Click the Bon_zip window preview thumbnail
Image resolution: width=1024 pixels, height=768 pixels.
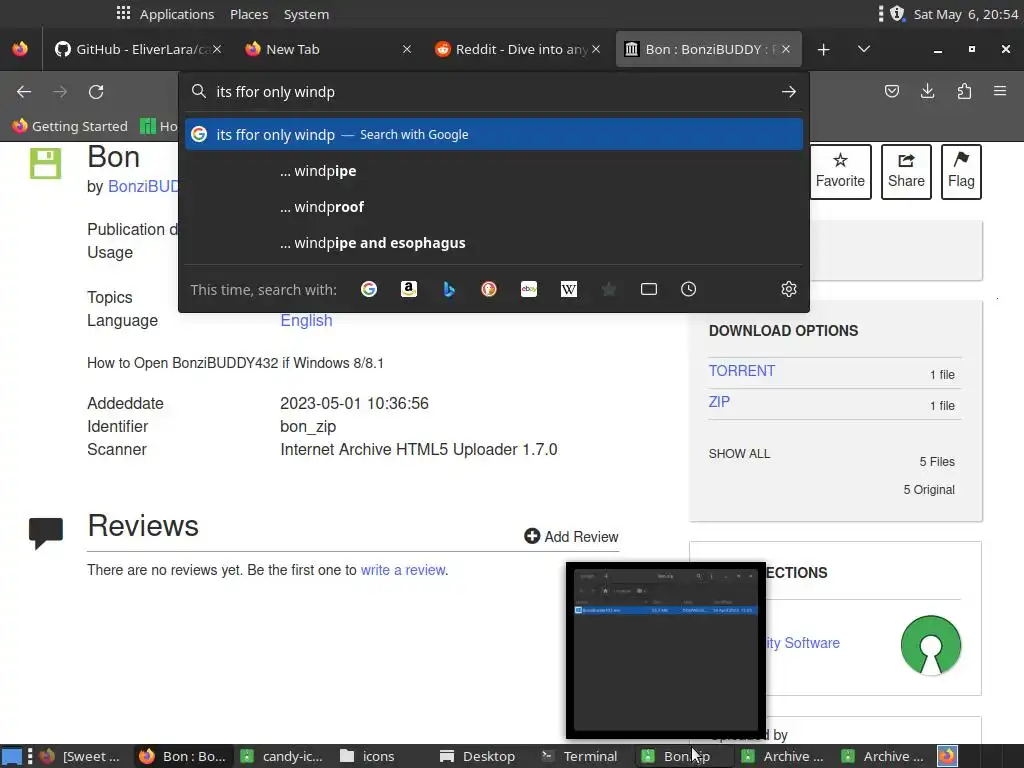(665, 650)
